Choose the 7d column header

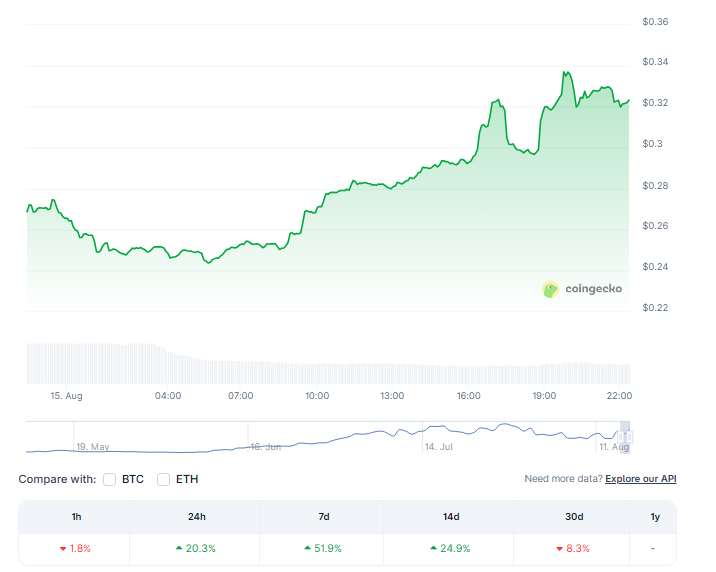point(323,516)
